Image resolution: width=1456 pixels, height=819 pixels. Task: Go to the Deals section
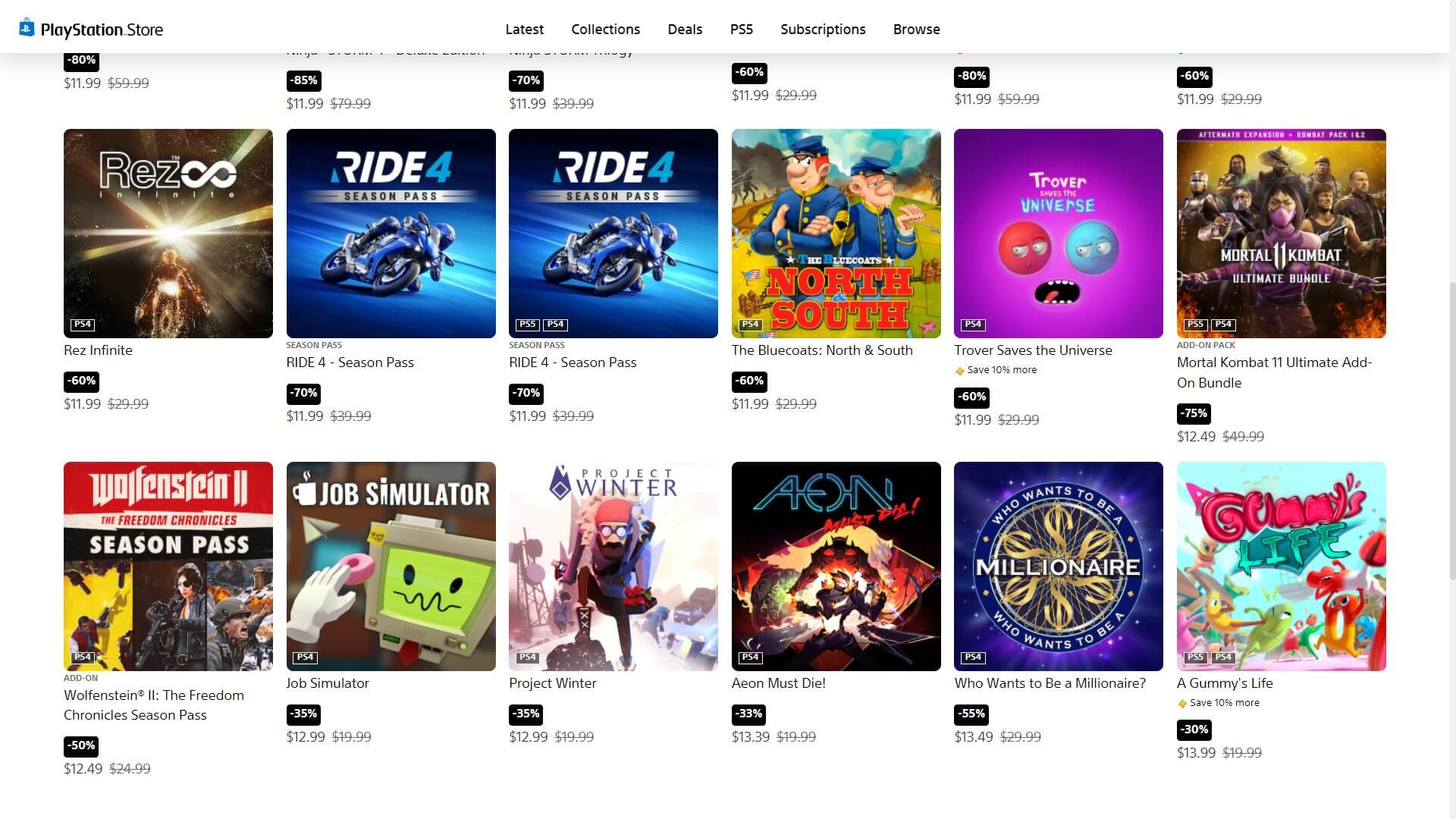pos(685,29)
